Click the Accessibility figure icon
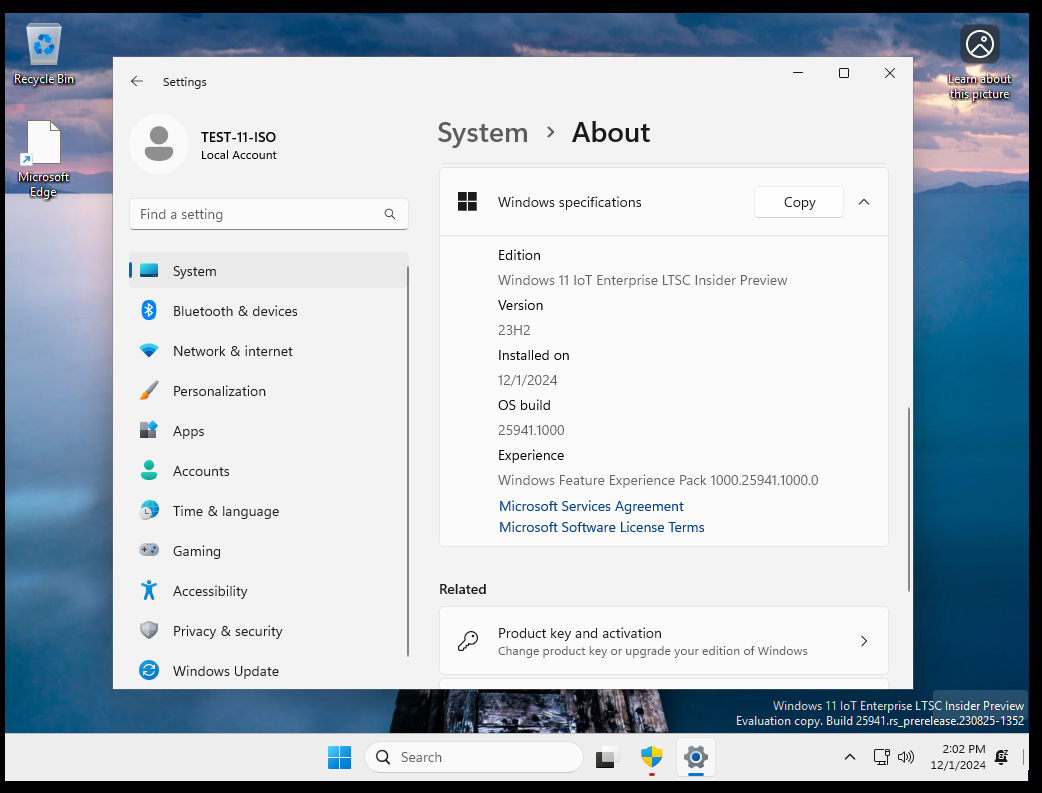The image size is (1042, 793). pos(149,590)
